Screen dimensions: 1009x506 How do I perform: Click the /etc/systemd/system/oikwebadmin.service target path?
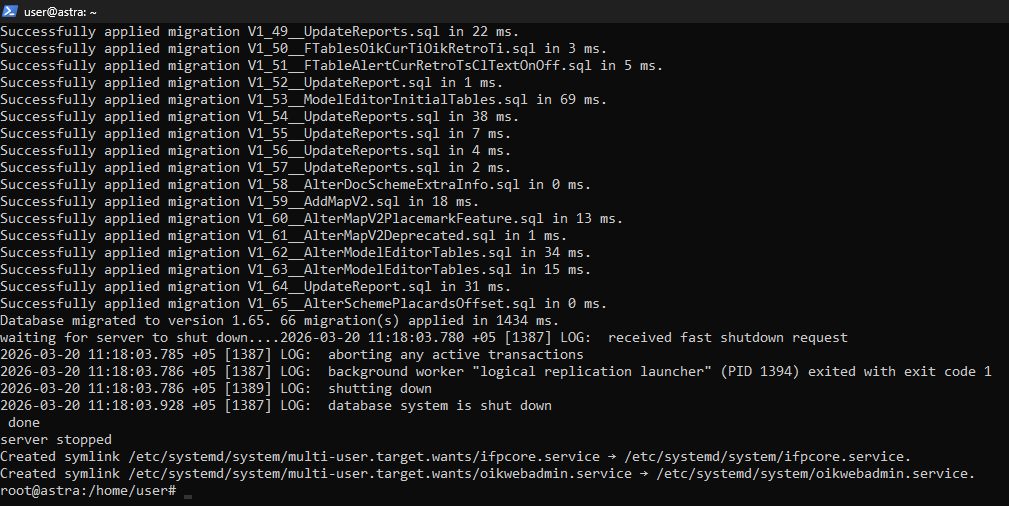pos(816,474)
